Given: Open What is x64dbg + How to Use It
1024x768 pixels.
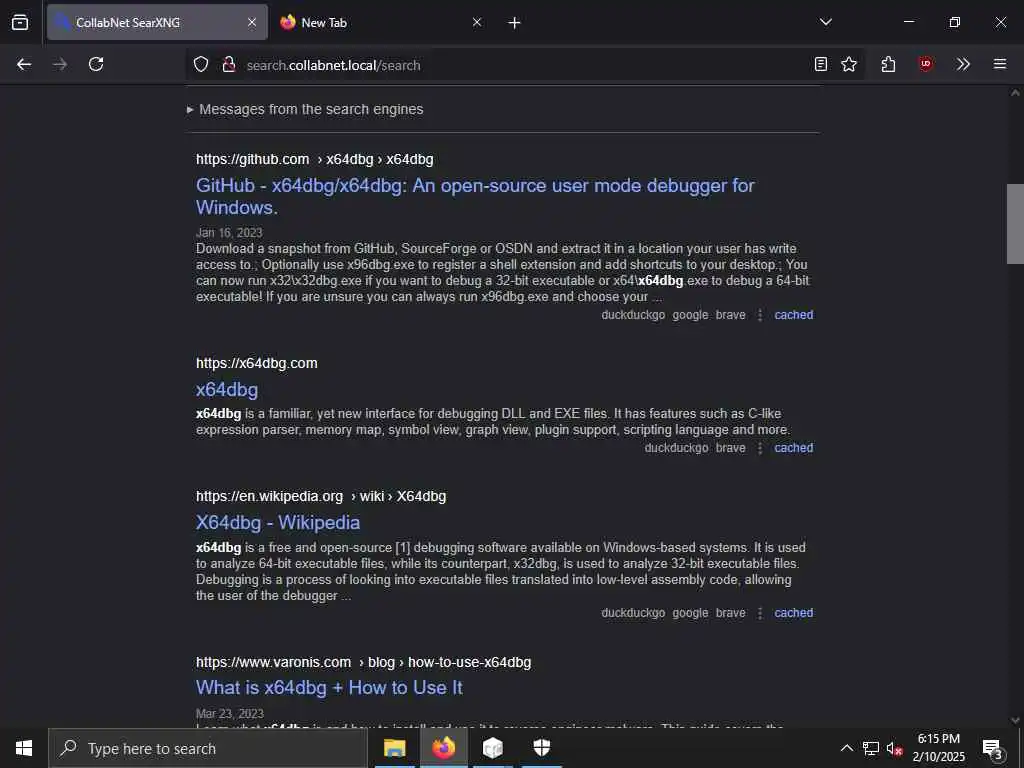Looking at the screenshot, I should click(329, 688).
